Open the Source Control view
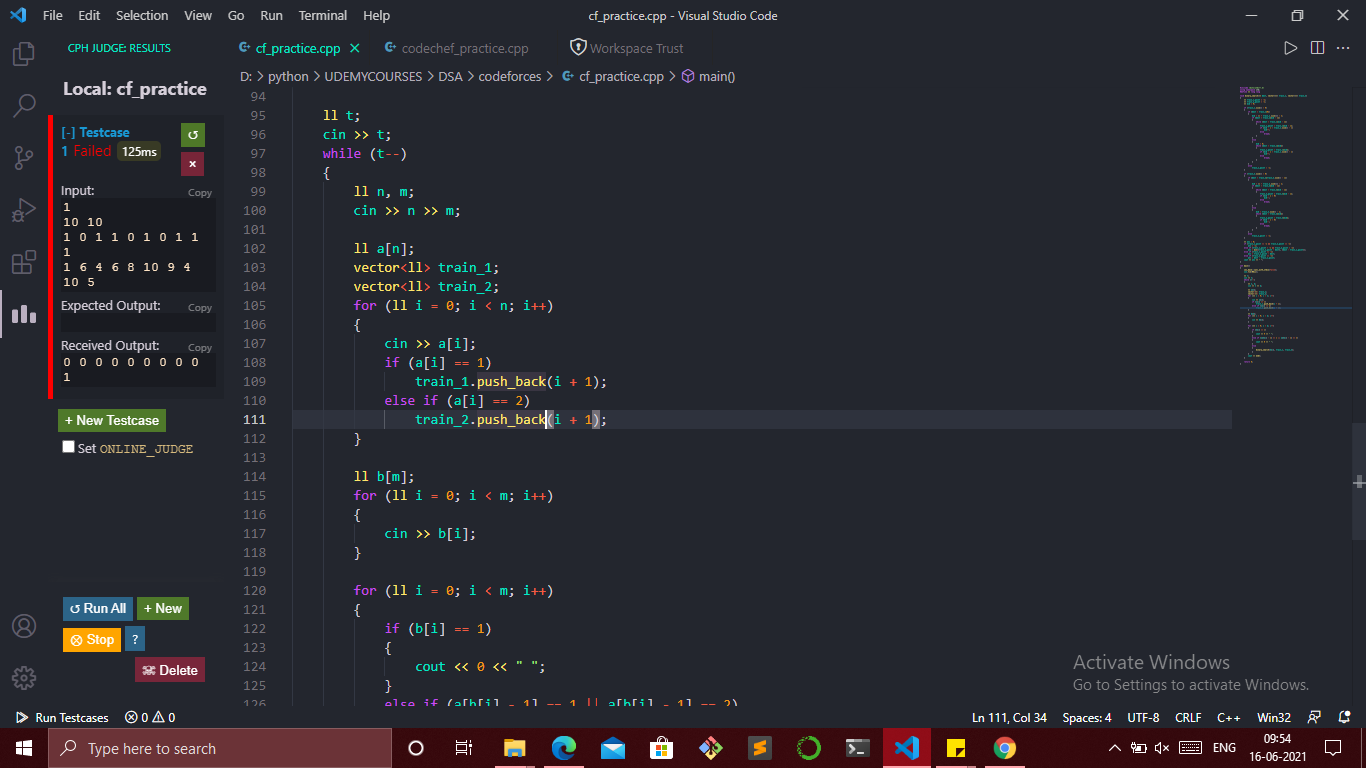The width and height of the screenshot is (1366, 768). [24, 157]
